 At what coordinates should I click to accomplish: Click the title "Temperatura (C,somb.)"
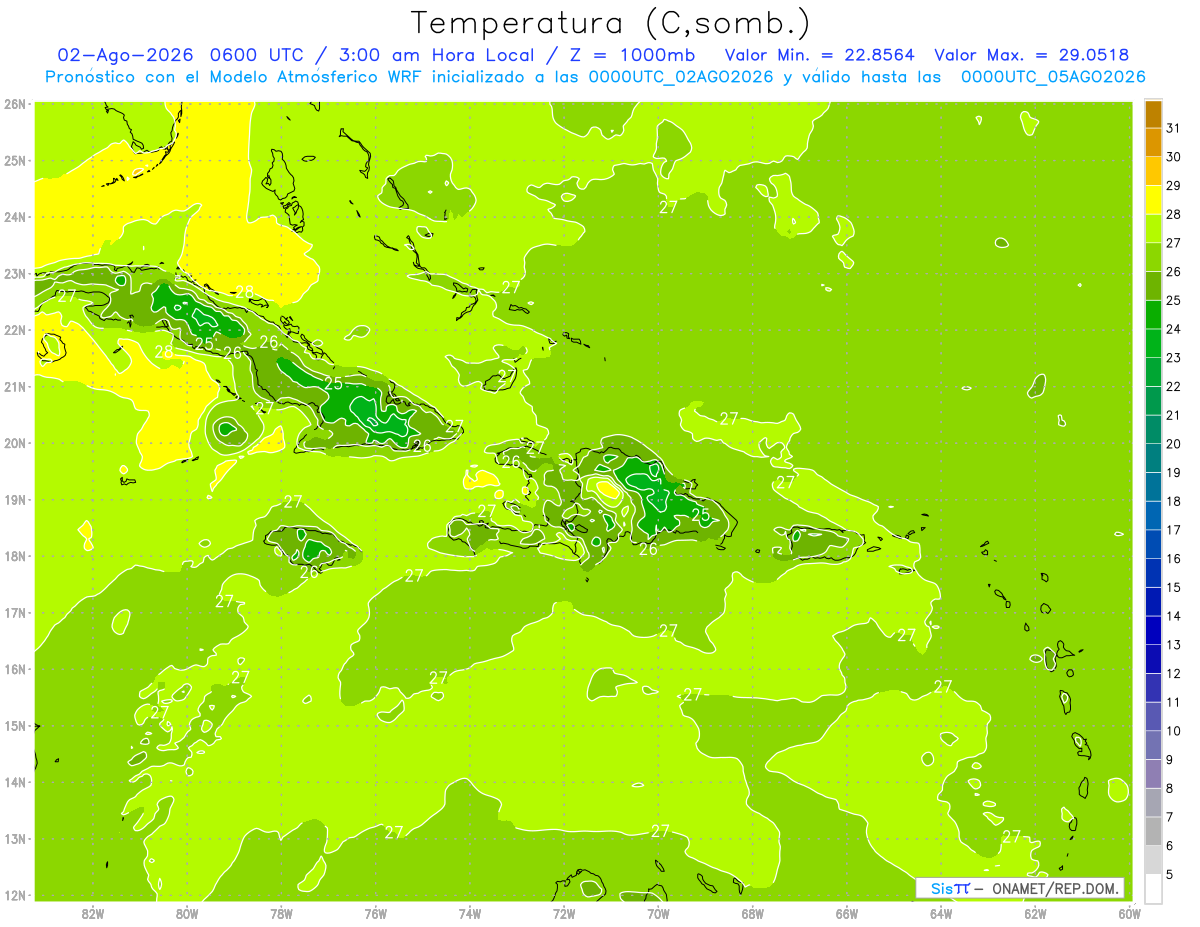pyautogui.click(x=611, y=23)
